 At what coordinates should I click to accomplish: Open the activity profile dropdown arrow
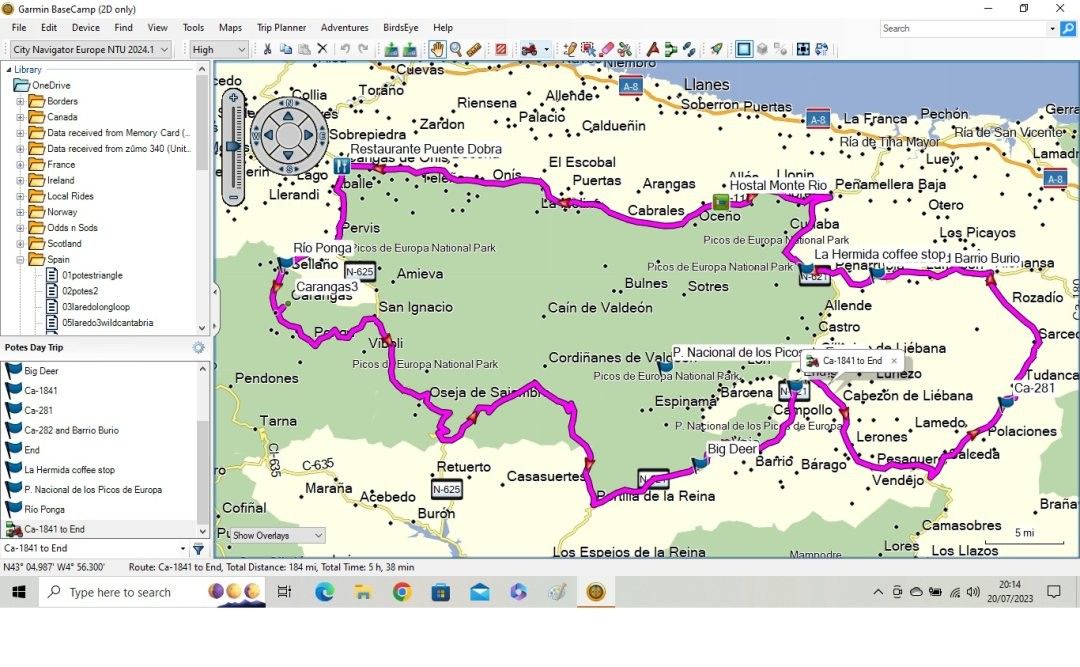pos(546,50)
